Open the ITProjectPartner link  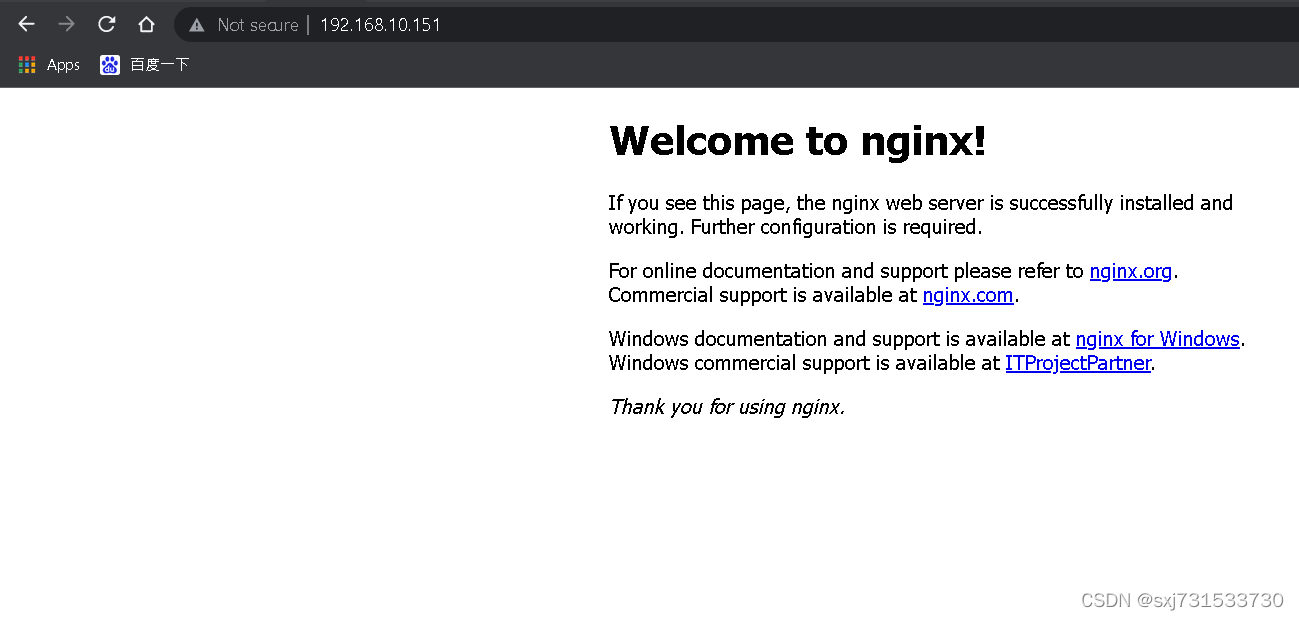[x=1078, y=363]
